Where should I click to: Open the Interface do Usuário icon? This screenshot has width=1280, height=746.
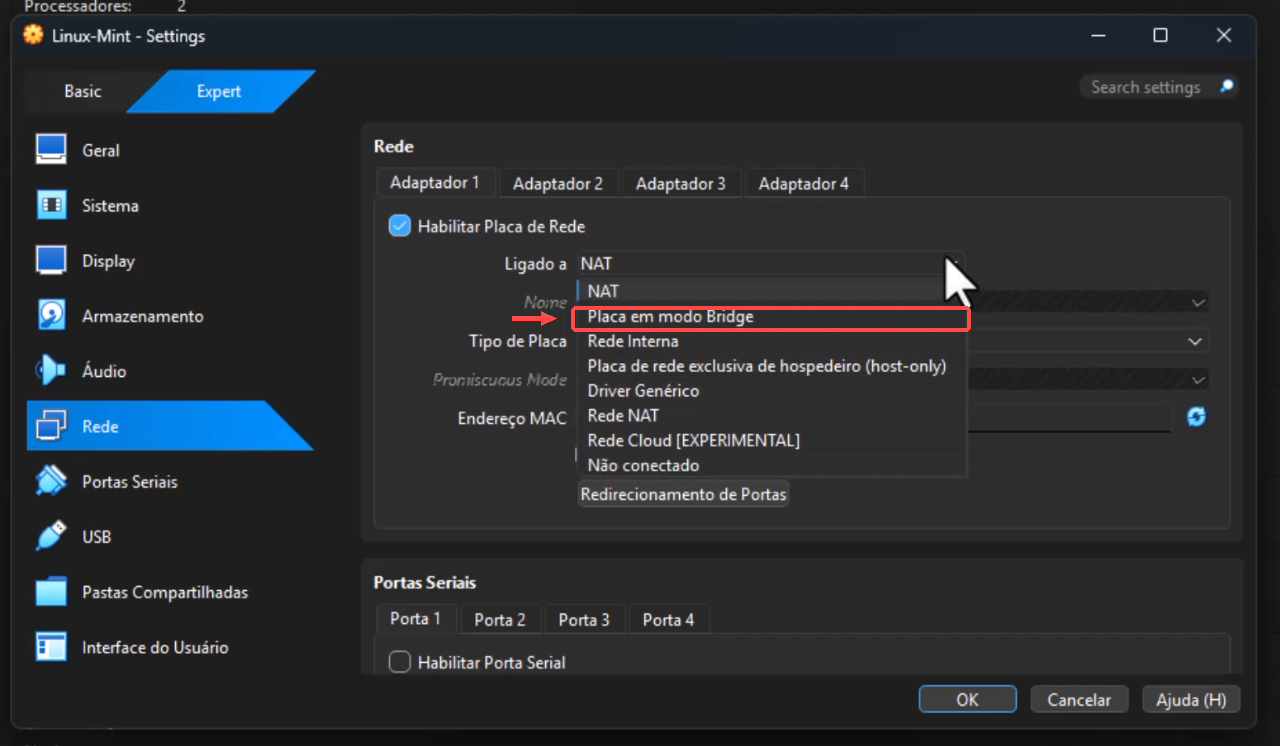51,647
